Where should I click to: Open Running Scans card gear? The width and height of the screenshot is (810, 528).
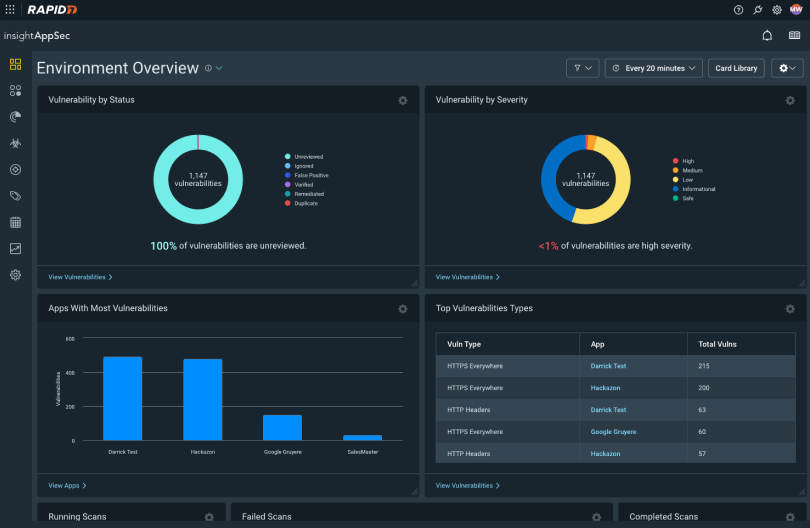point(209,517)
